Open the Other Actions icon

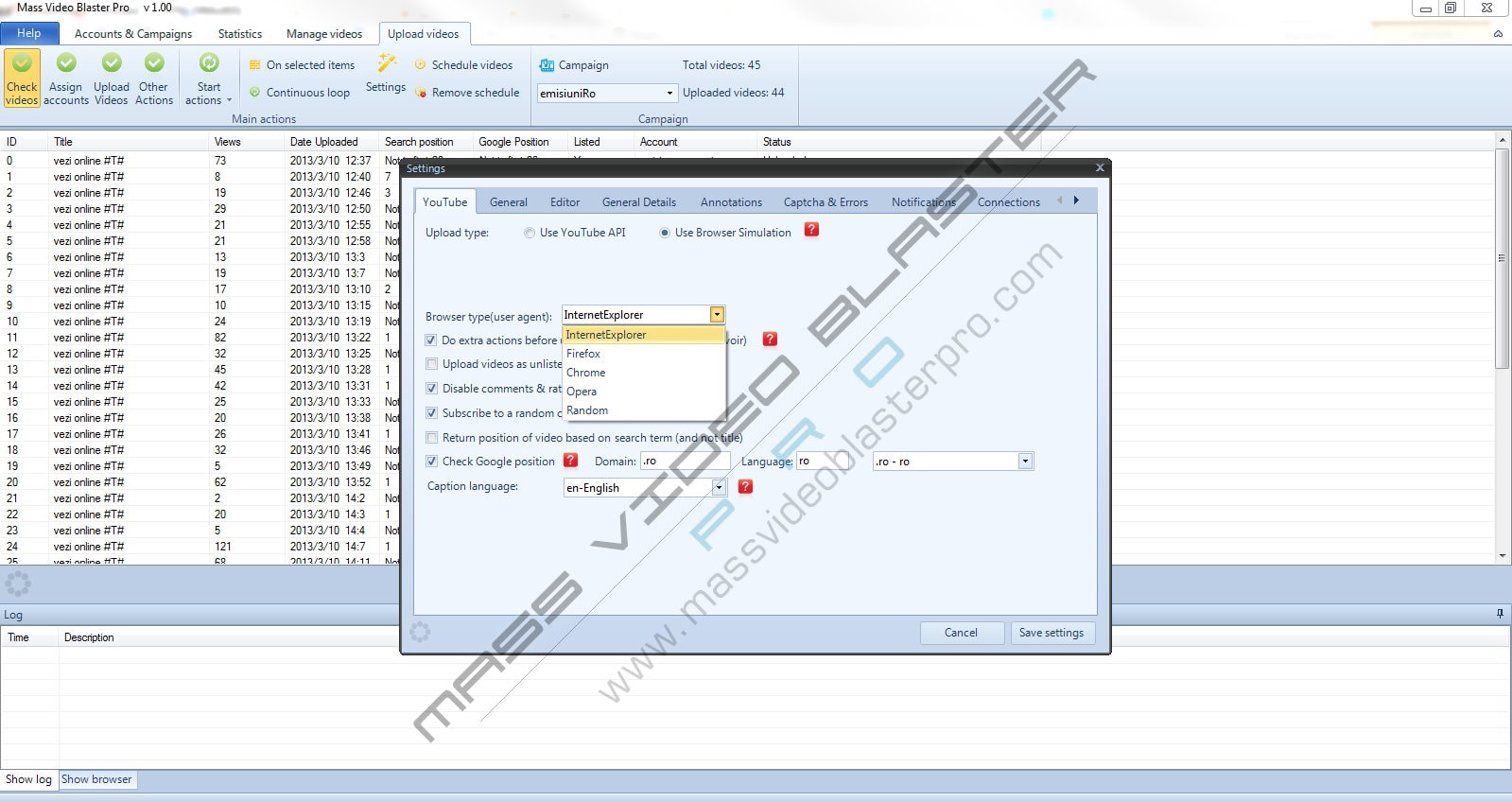[x=154, y=78]
